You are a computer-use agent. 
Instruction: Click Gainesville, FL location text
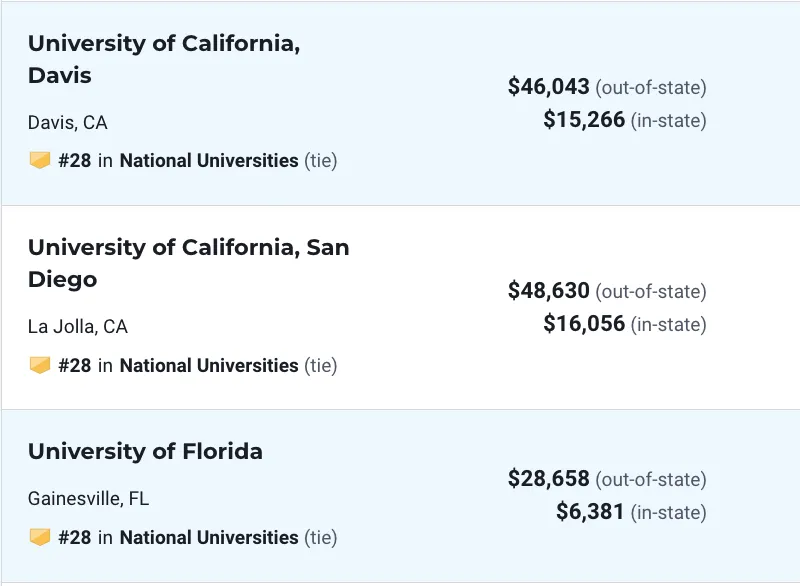(88, 498)
